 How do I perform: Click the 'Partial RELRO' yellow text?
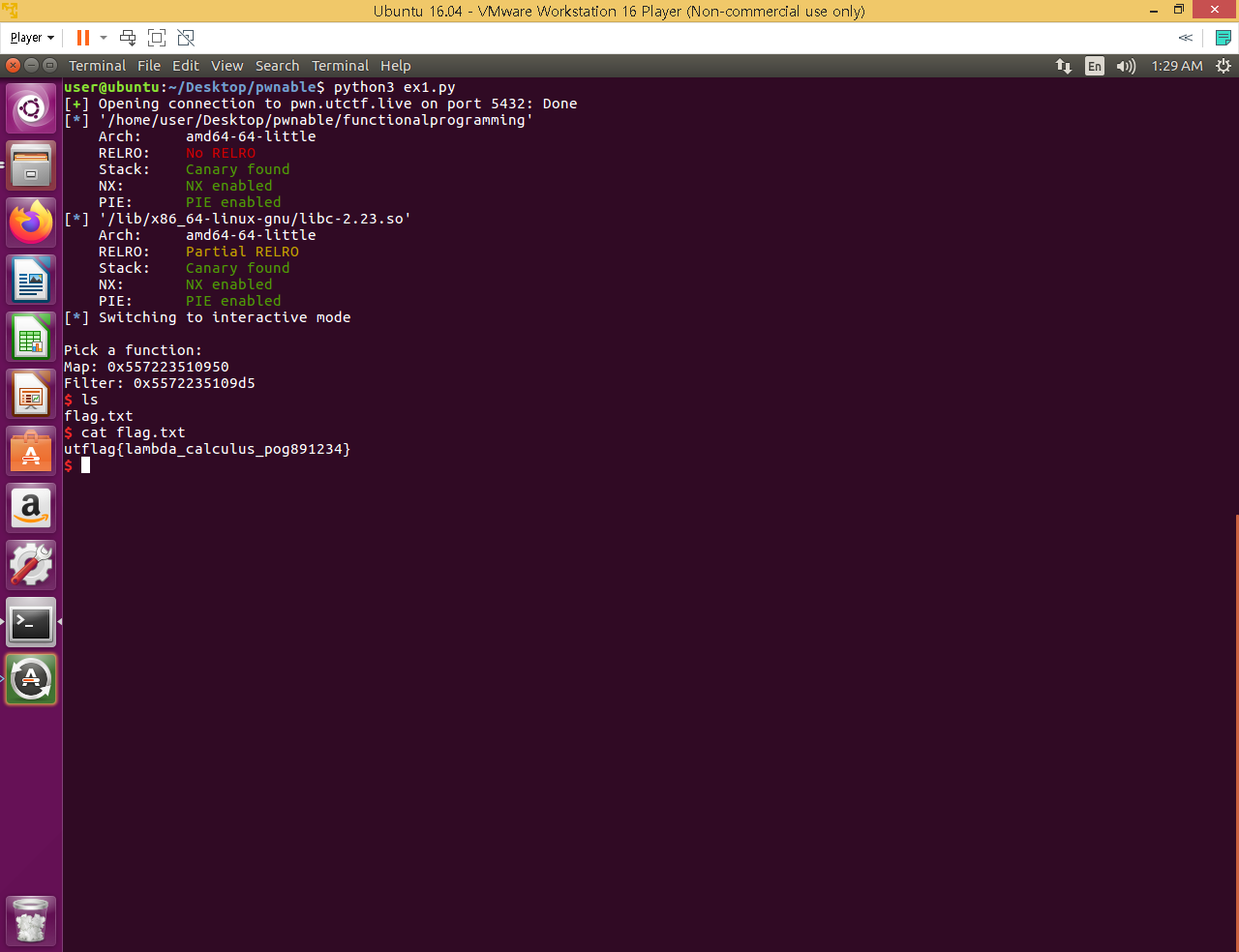click(242, 252)
